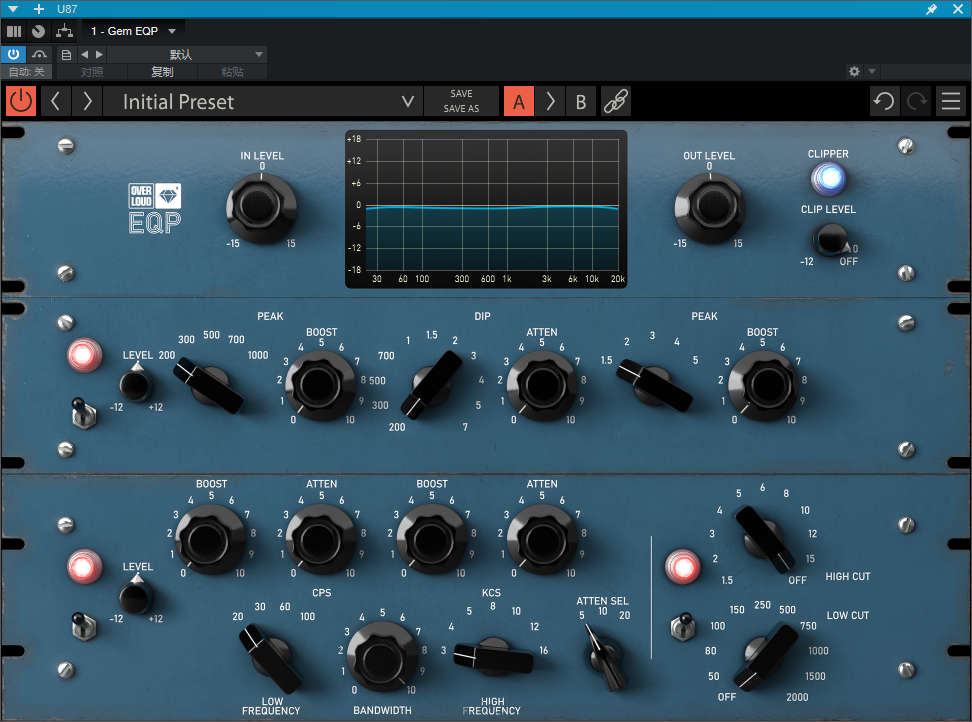Redo the change with the redo arrow
This screenshot has width=972, height=722.
coord(917,101)
